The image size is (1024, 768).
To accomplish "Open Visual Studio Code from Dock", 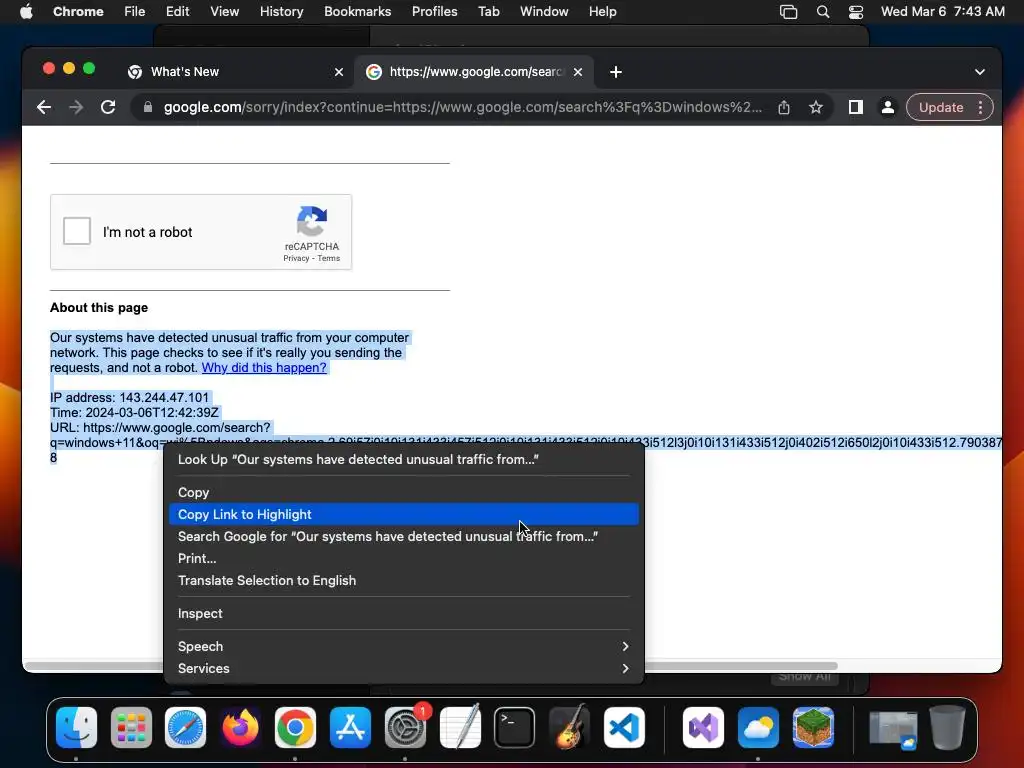I will coord(624,727).
